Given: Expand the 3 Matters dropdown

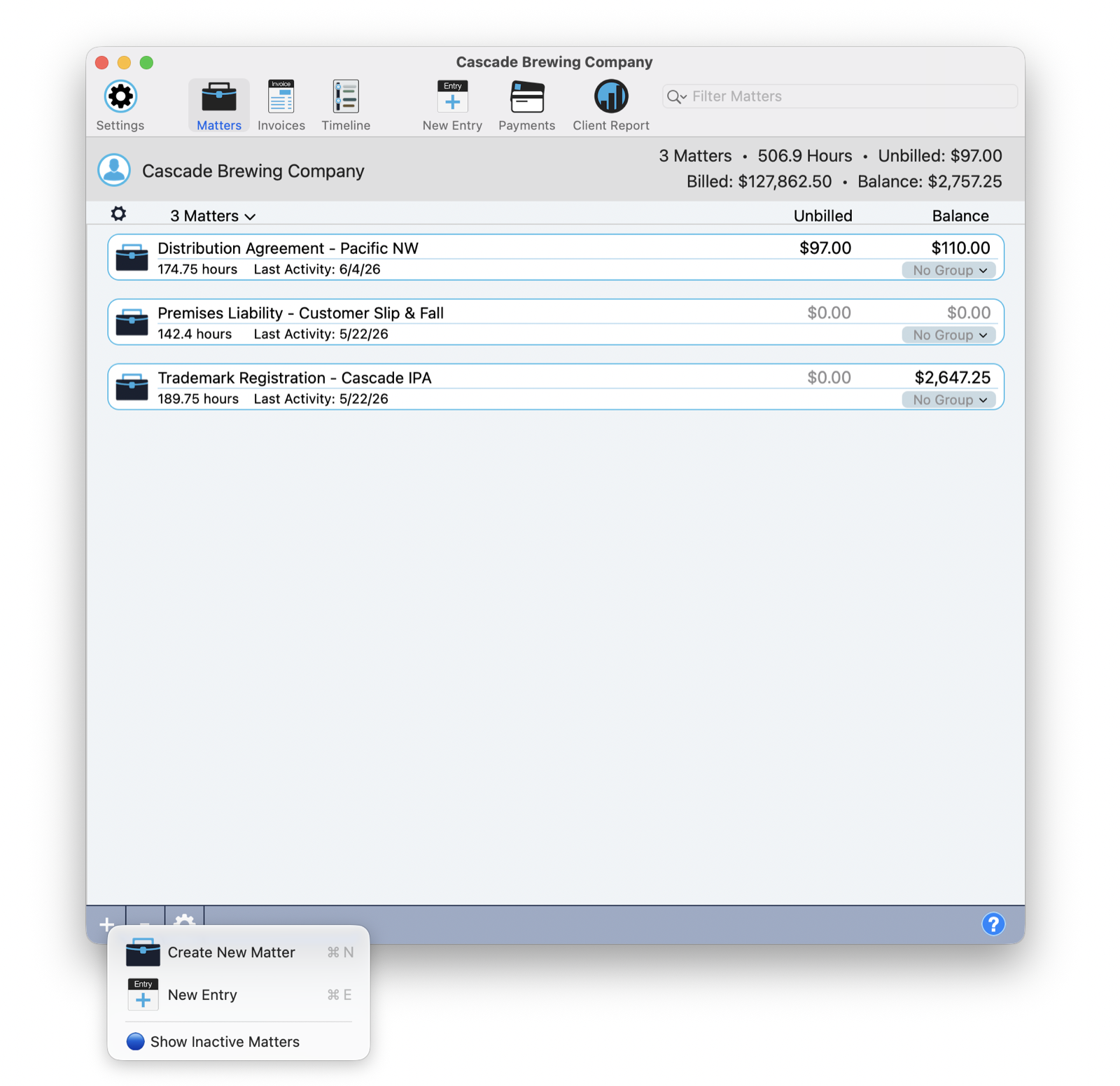Looking at the screenshot, I should tap(213, 216).
